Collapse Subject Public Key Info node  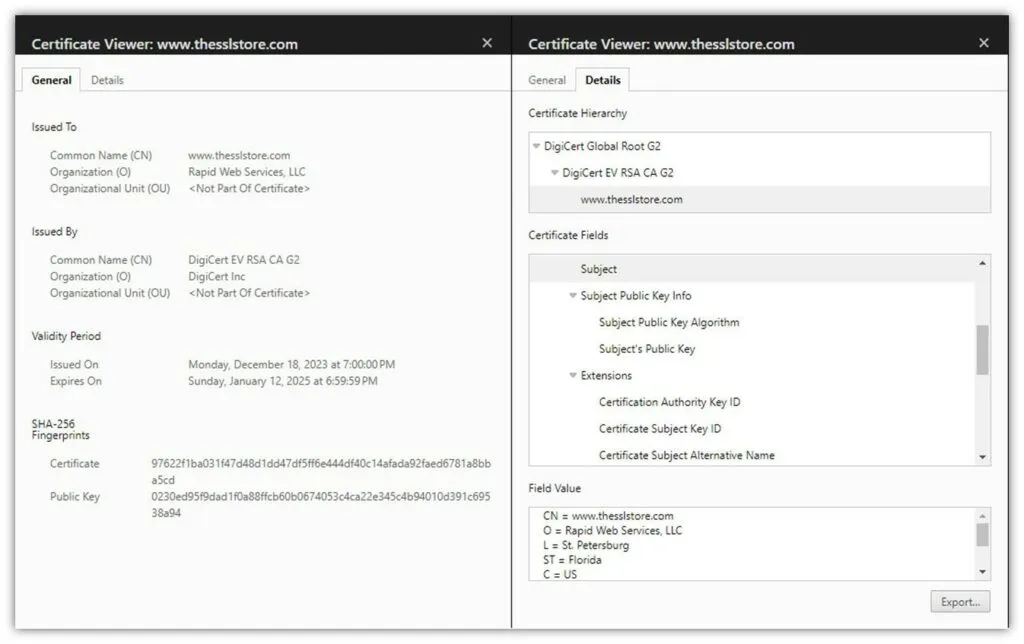pos(573,296)
